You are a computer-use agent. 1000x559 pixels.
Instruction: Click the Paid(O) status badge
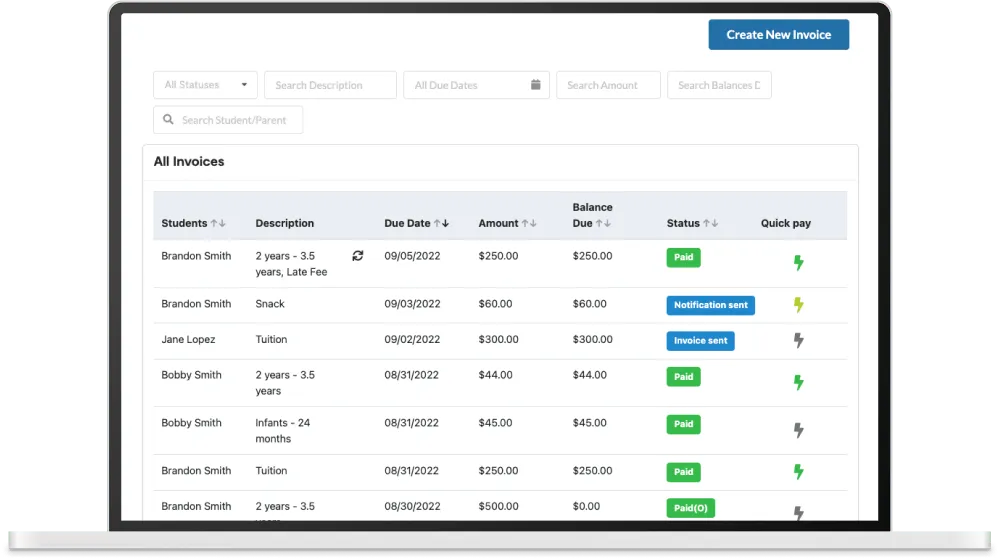691,508
